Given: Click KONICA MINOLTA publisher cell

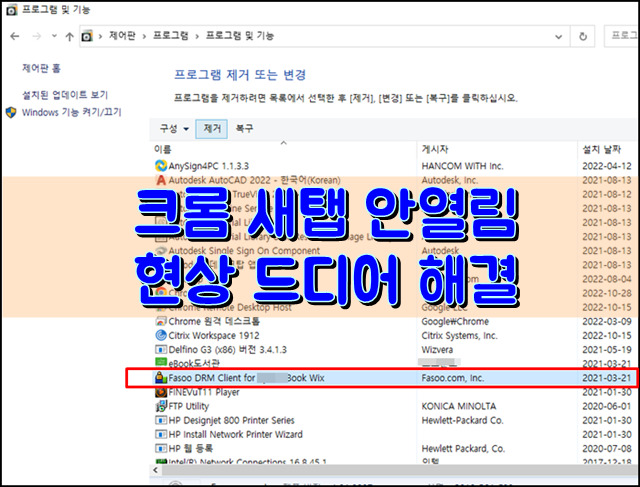Looking at the screenshot, I should pyautogui.click(x=459, y=406).
